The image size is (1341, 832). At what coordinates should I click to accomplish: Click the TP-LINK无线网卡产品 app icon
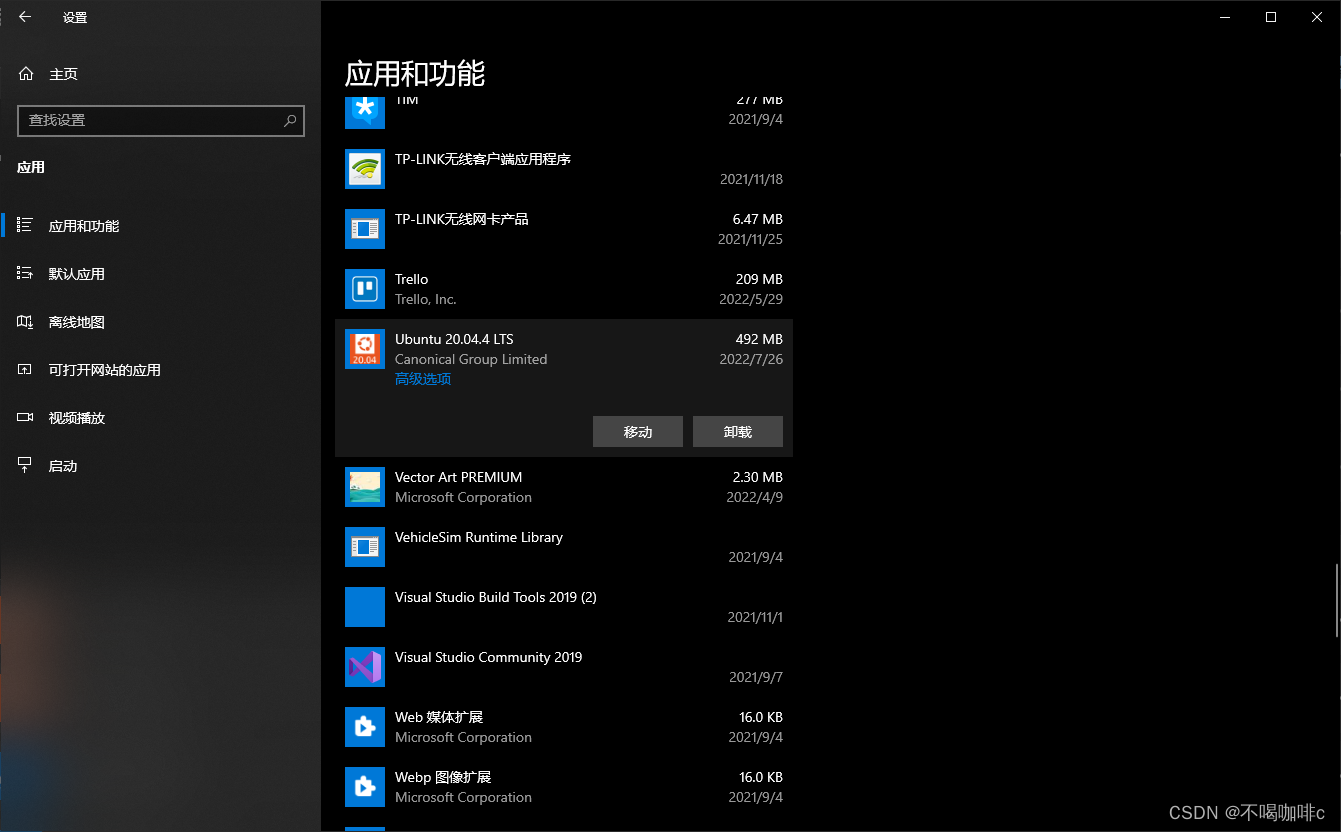[x=365, y=229]
